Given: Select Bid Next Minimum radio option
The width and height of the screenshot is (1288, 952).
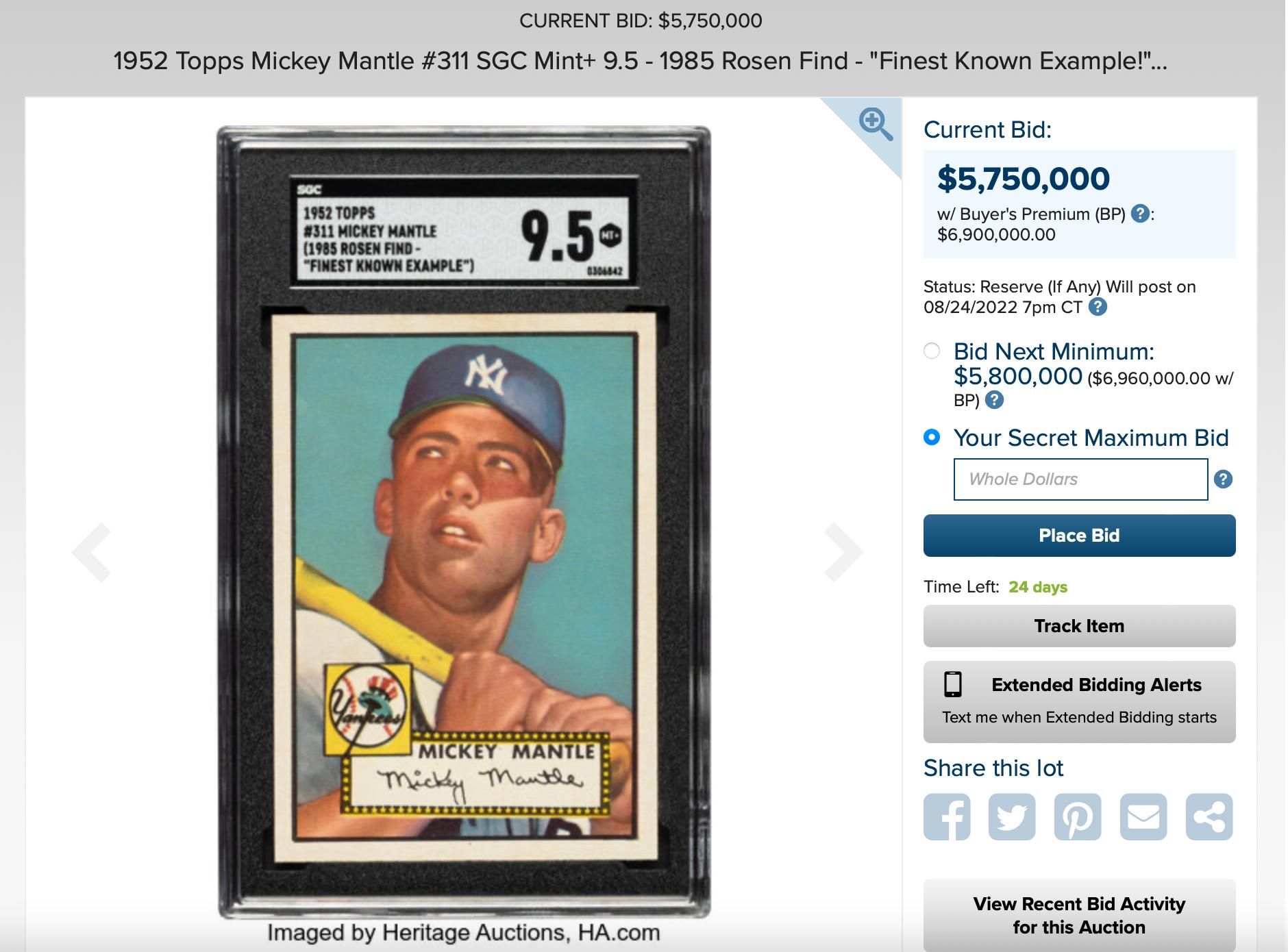Looking at the screenshot, I should coord(932,351).
